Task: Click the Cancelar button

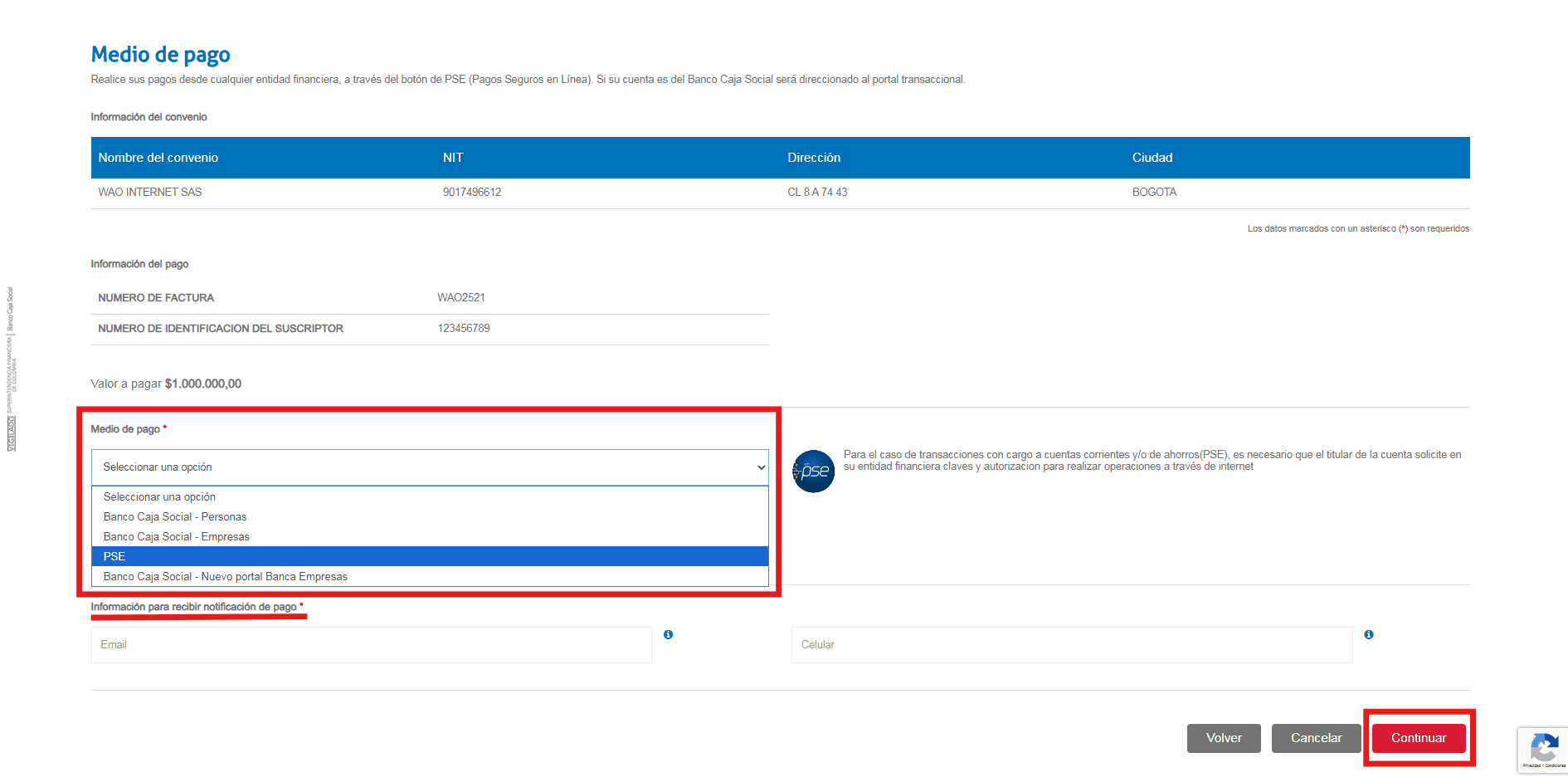Action: click(x=1316, y=738)
